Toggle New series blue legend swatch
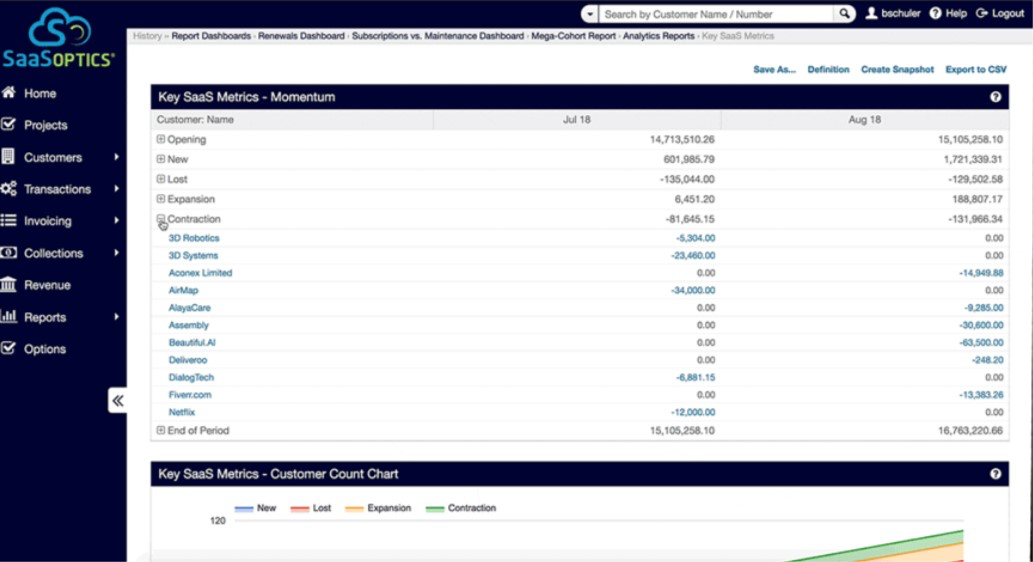The width and height of the screenshot is (1033, 562). pyautogui.click(x=244, y=509)
